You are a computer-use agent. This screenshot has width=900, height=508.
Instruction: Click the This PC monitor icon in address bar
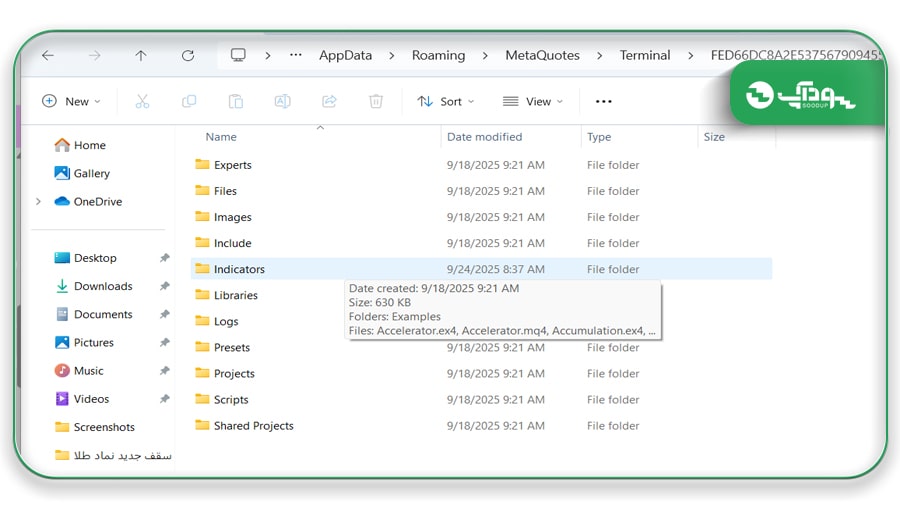click(238, 55)
